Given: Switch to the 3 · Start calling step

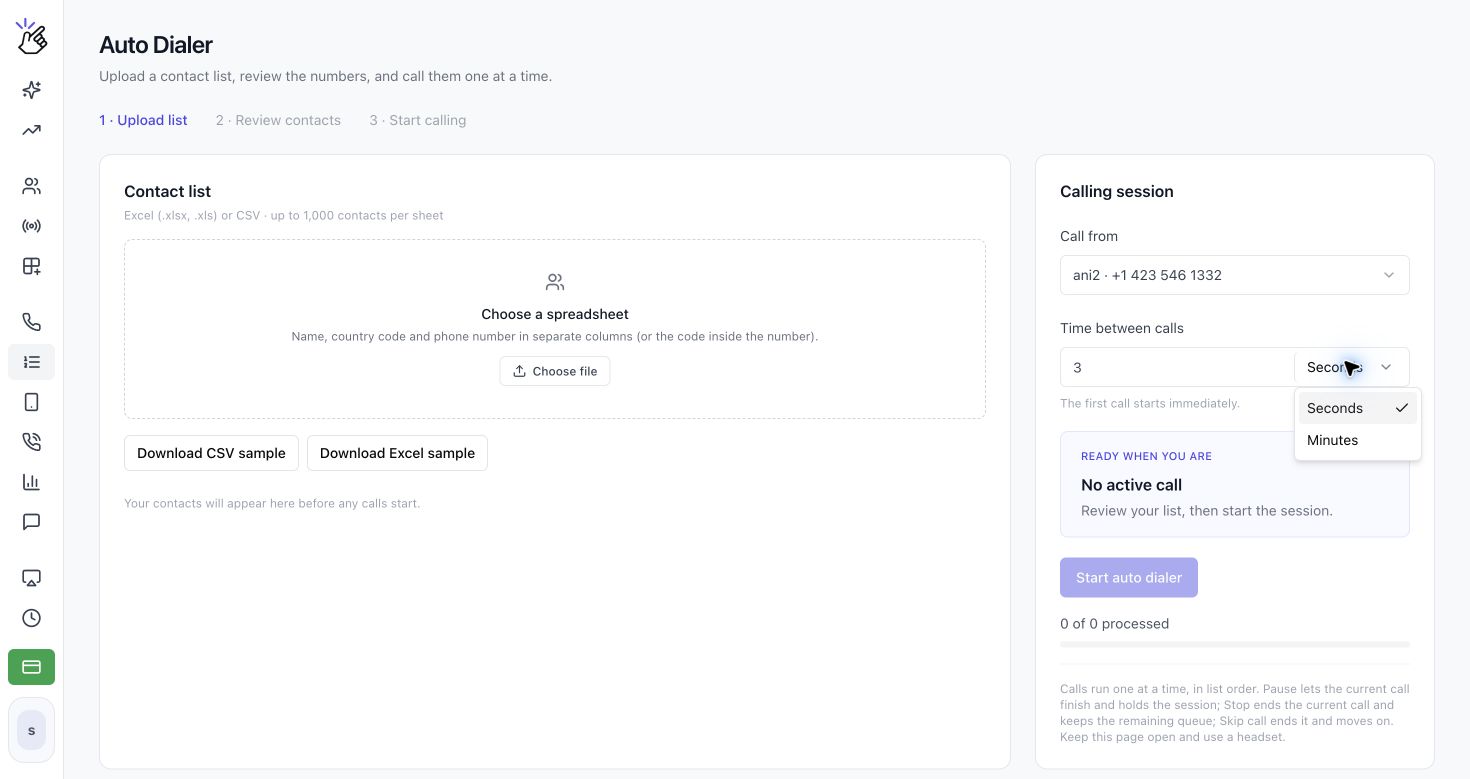Looking at the screenshot, I should coord(417,120).
